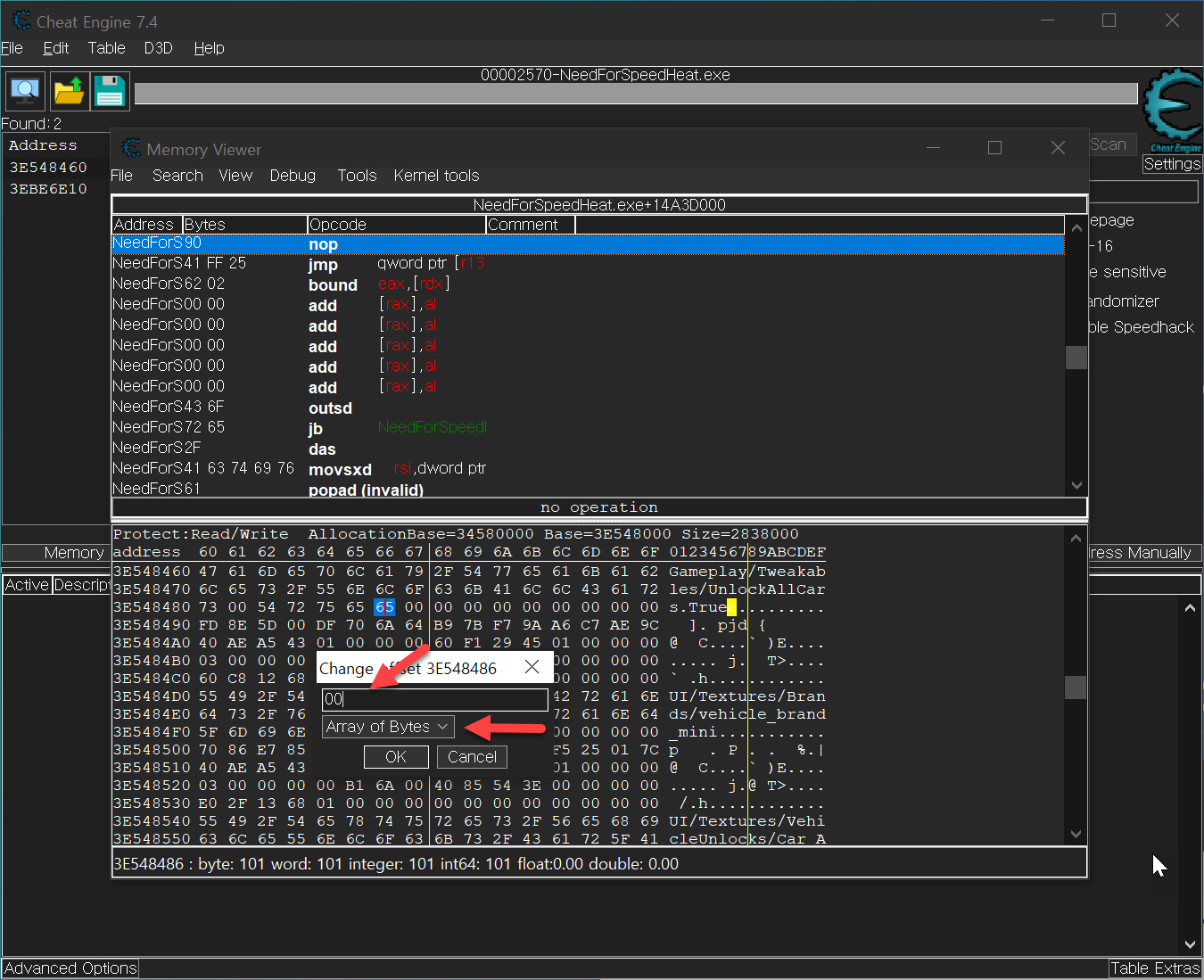1204x980 pixels.
Task: Click the status line 3E548486 byte values
Action: pyautogui.click(x=599, y=864)
